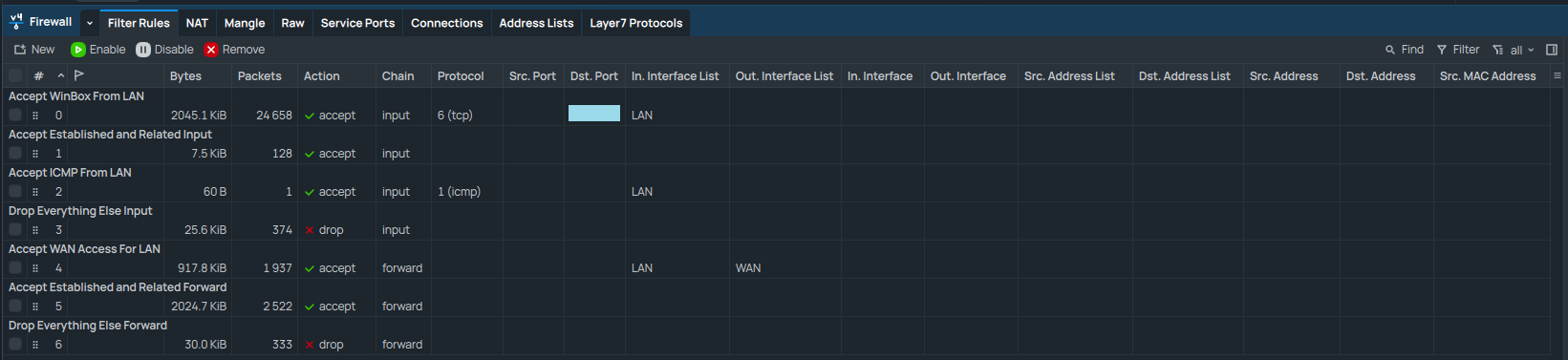Select comment 'Accept WinBox From LAN'
This screenshot has width=1568, height=360.
76,96
